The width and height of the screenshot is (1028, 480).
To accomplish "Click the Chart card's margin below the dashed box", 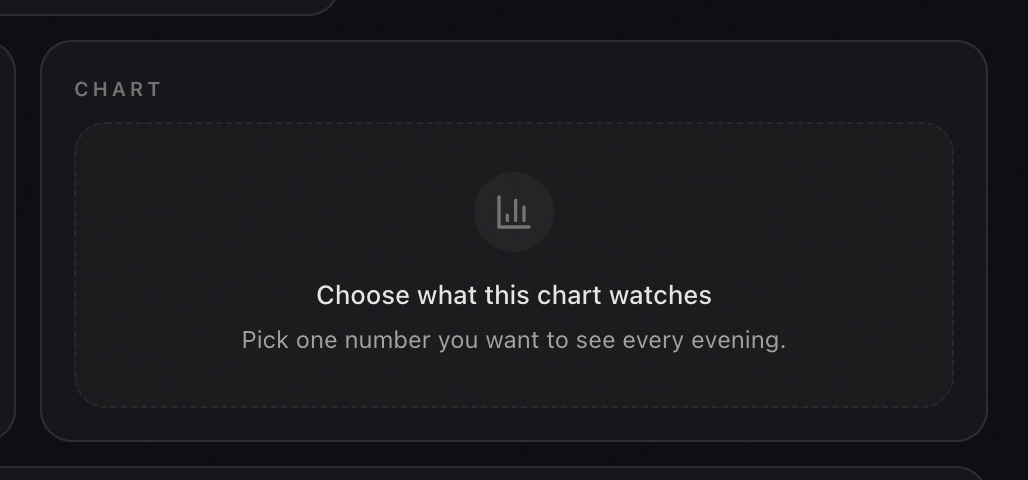I will 514,424.
